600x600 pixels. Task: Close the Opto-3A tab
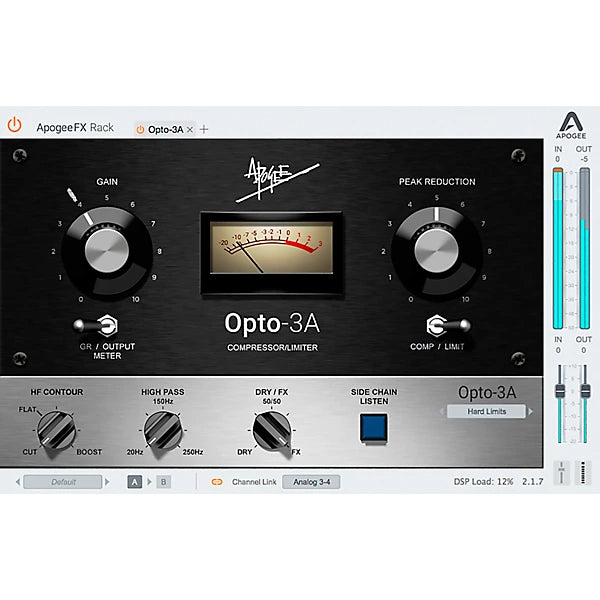coord(190,129)
